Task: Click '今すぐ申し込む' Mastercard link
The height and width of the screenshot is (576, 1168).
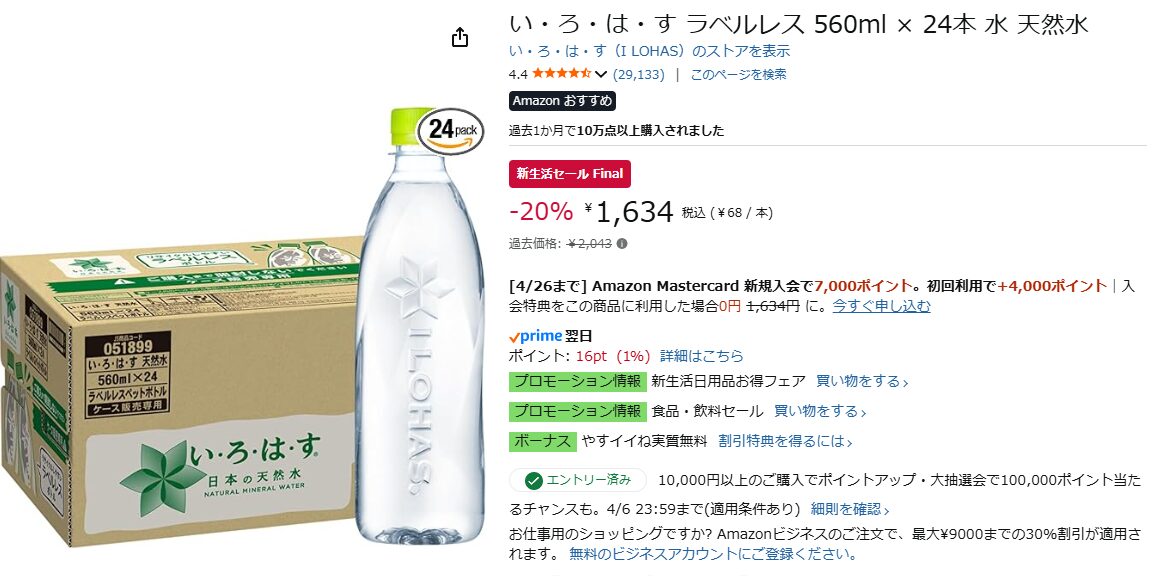Action: click(881, 306)
